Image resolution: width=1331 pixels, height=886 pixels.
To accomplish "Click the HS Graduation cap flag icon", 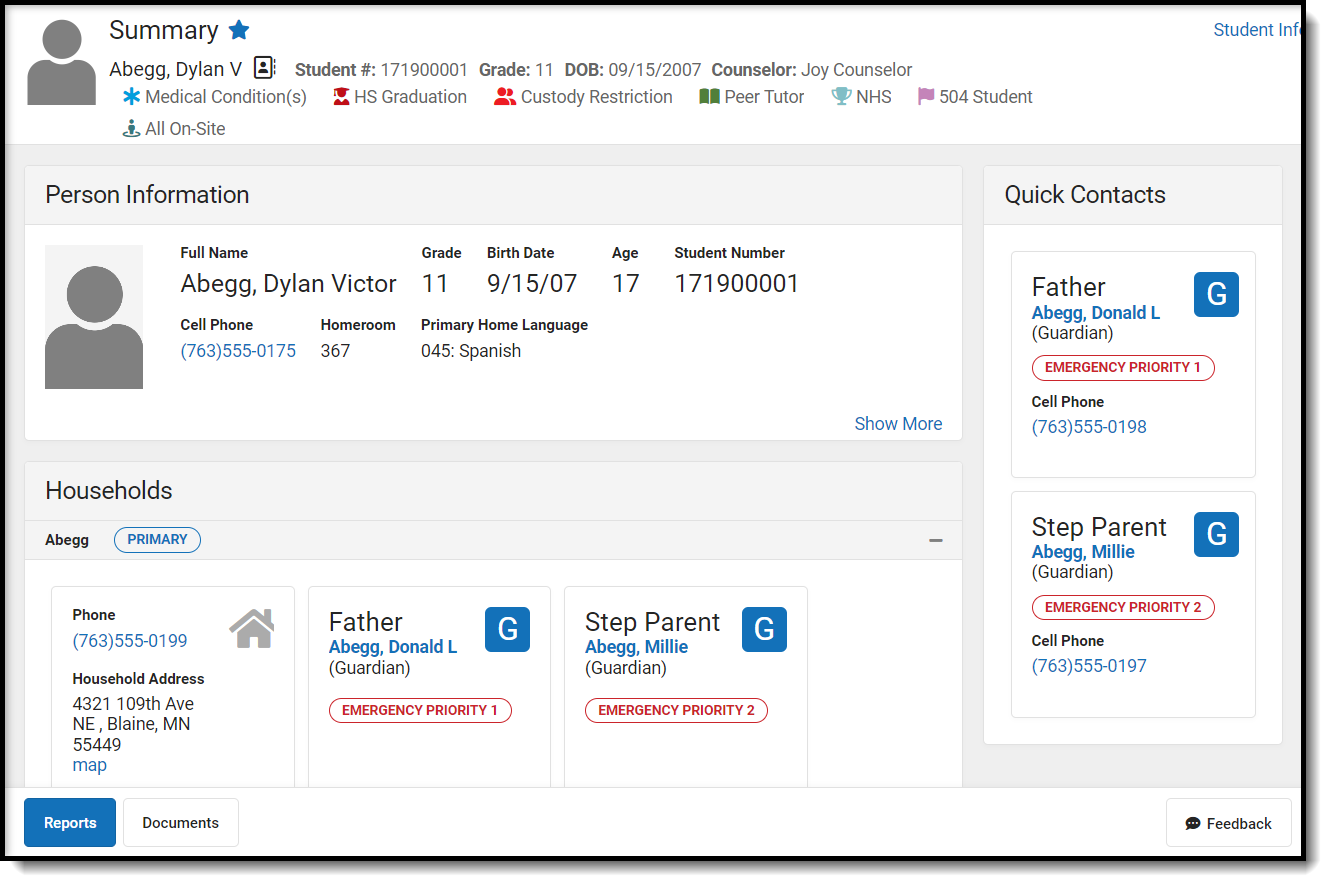I will (x=342, y=97).
